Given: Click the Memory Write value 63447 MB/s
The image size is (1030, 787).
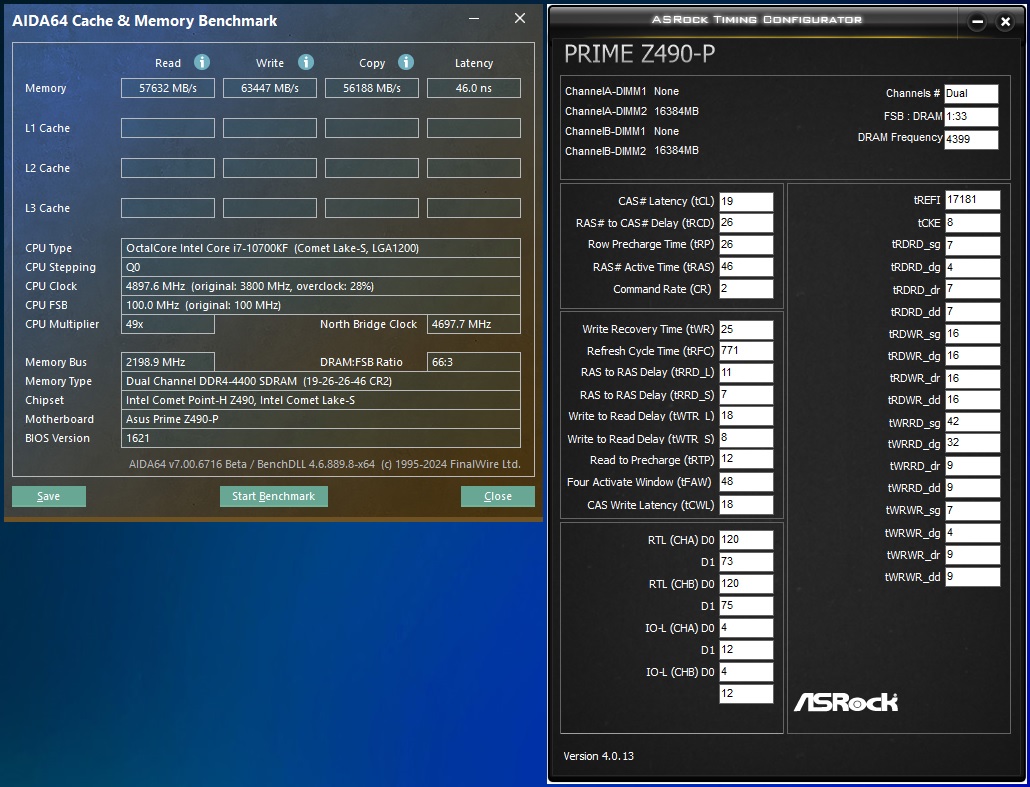Looking at the screenshot, I should [x=269, y=88].
